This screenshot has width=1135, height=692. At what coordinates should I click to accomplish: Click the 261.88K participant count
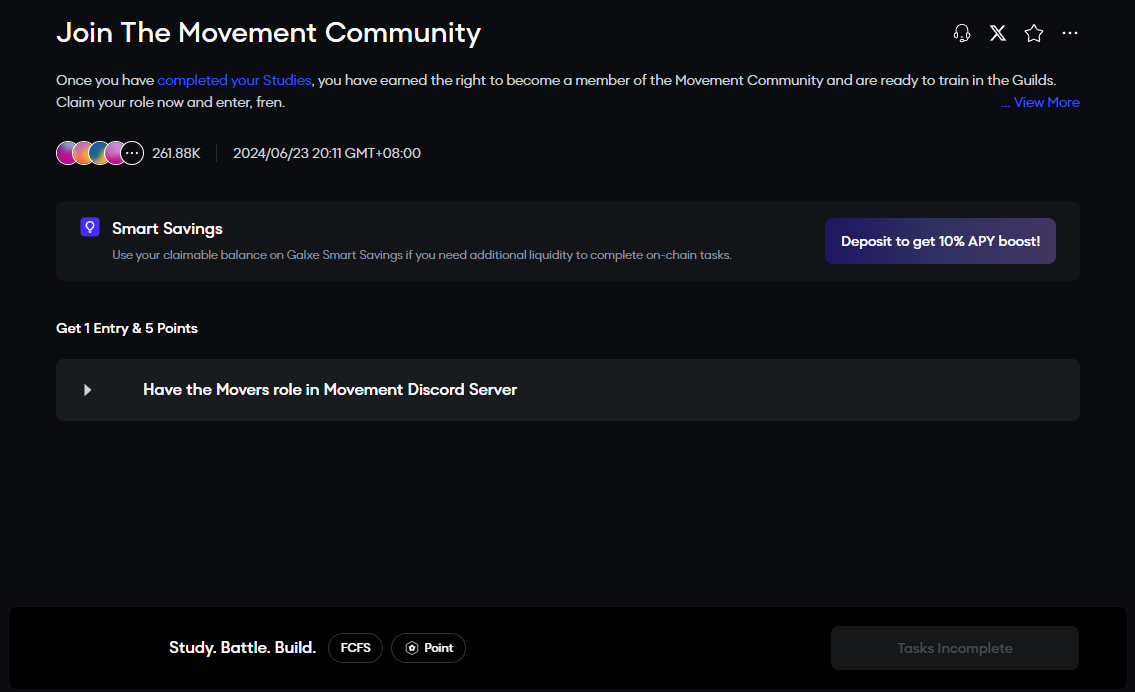coord(176,153)
